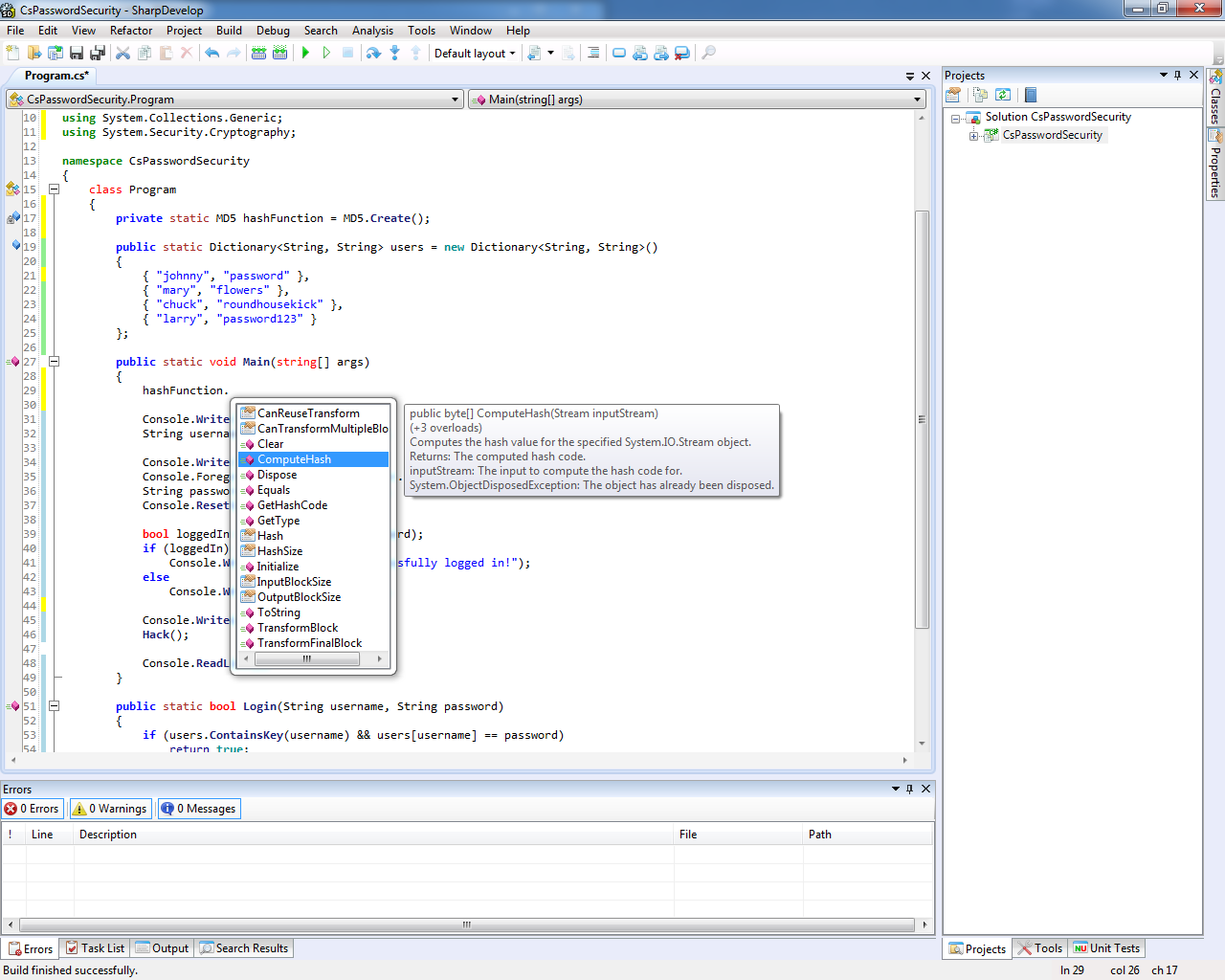Toggle the "0 Warnings" filter in Errors panel
The width and height of the screenshot is (1225, 980).
pos(109,808)
